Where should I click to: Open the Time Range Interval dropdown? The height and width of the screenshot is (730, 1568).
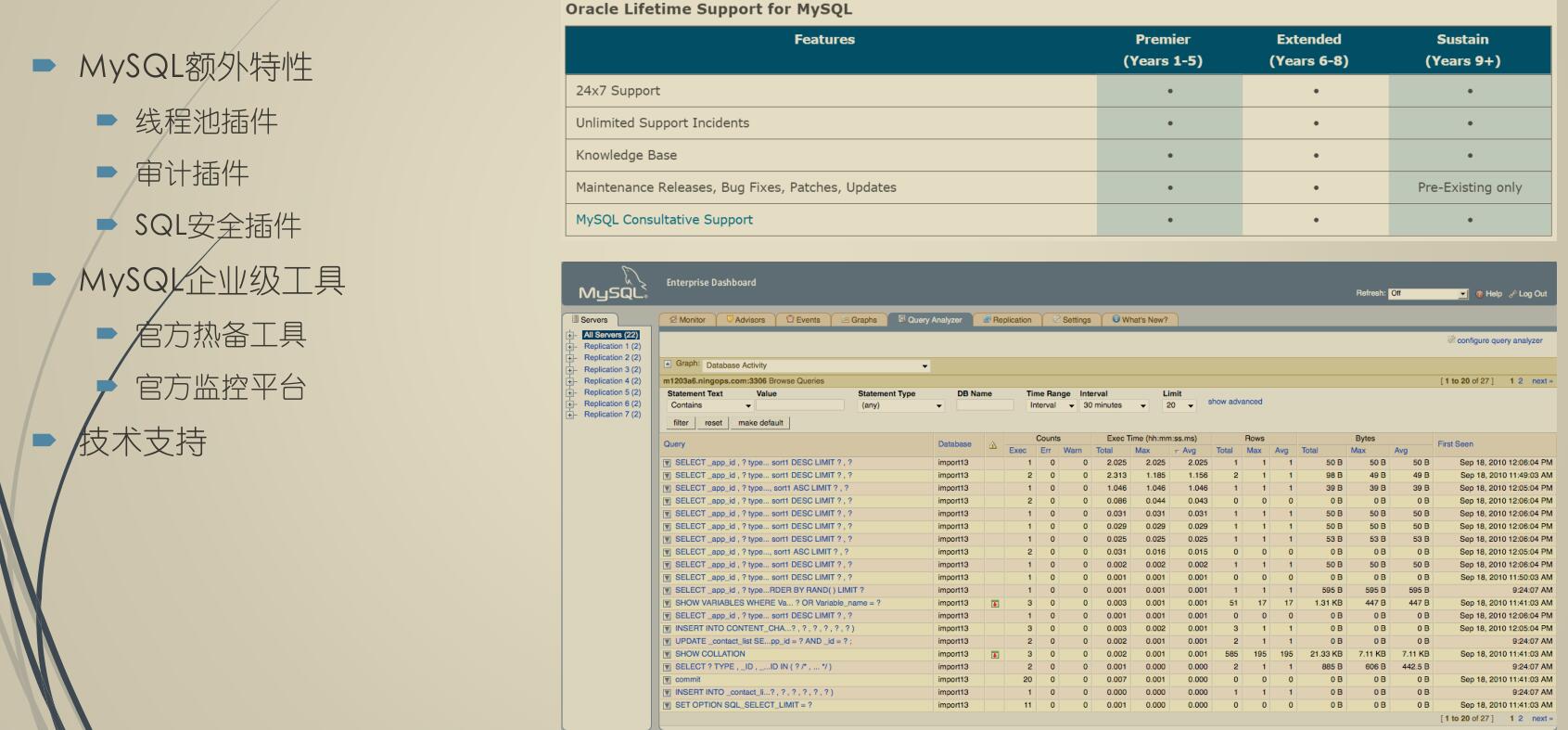click(x=1052, y=405)
